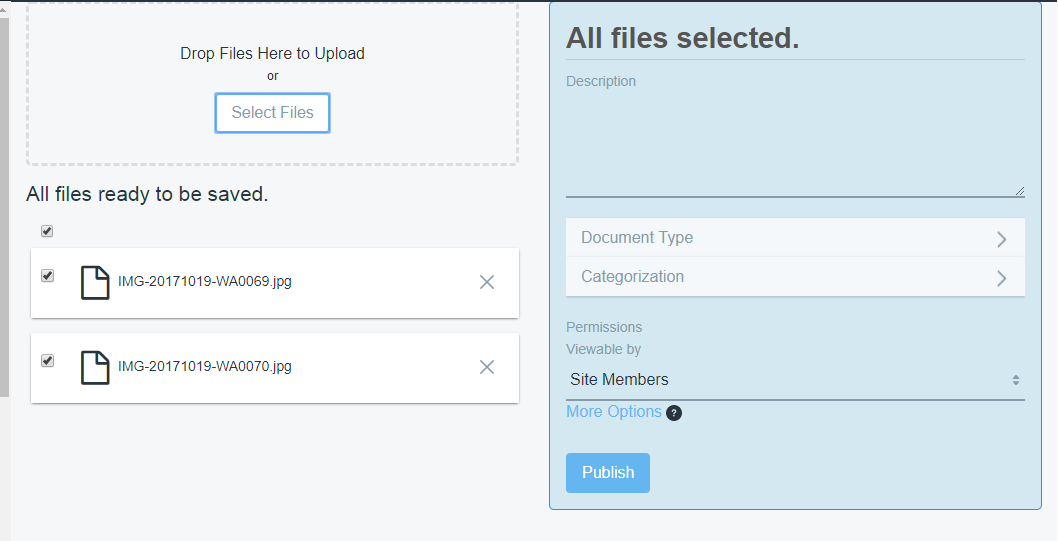Click the Select Files button

click(272, 113)
